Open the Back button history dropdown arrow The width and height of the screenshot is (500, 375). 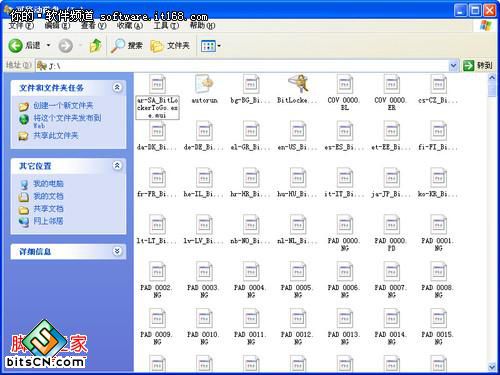pos(48,45)
